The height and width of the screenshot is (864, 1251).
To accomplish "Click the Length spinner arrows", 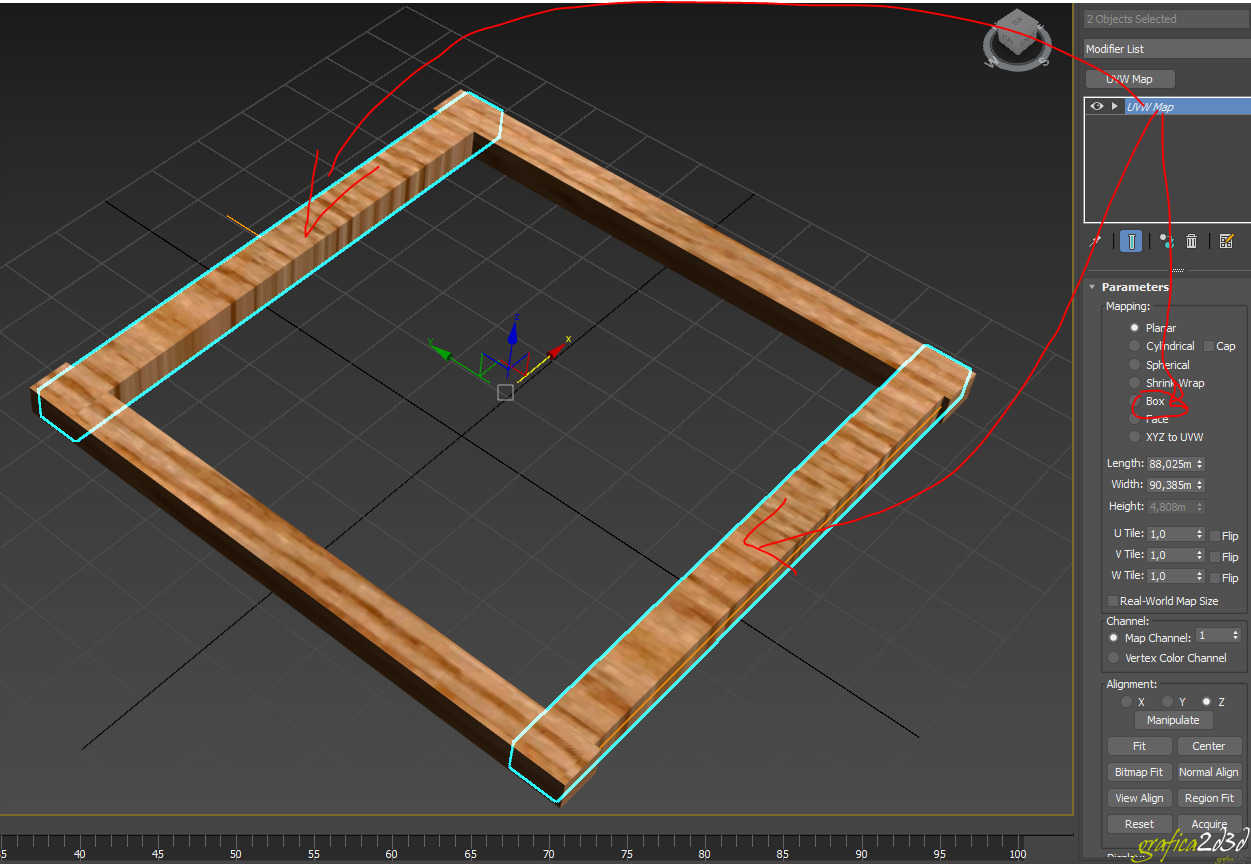I will [1200, 464].
